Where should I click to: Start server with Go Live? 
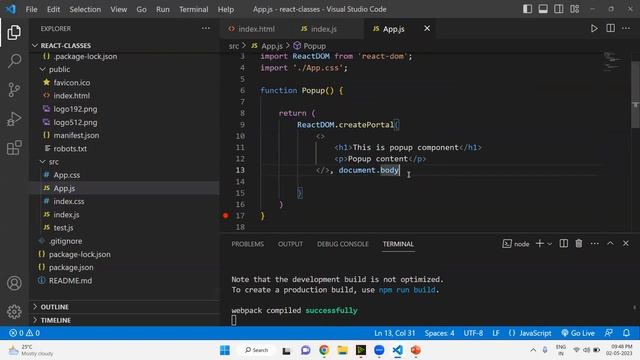578,333
